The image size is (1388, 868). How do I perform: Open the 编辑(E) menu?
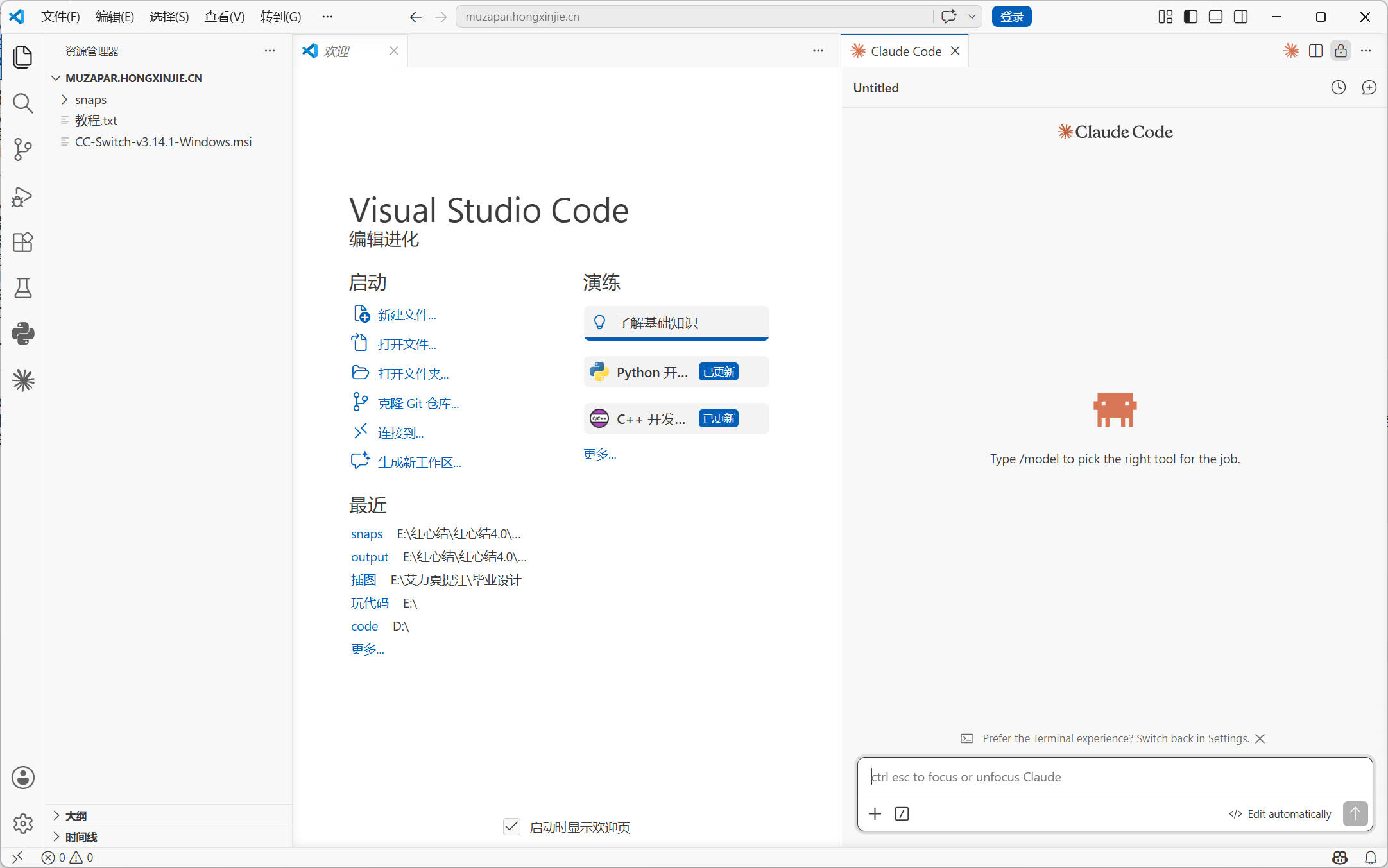click(x=114, y=17)
